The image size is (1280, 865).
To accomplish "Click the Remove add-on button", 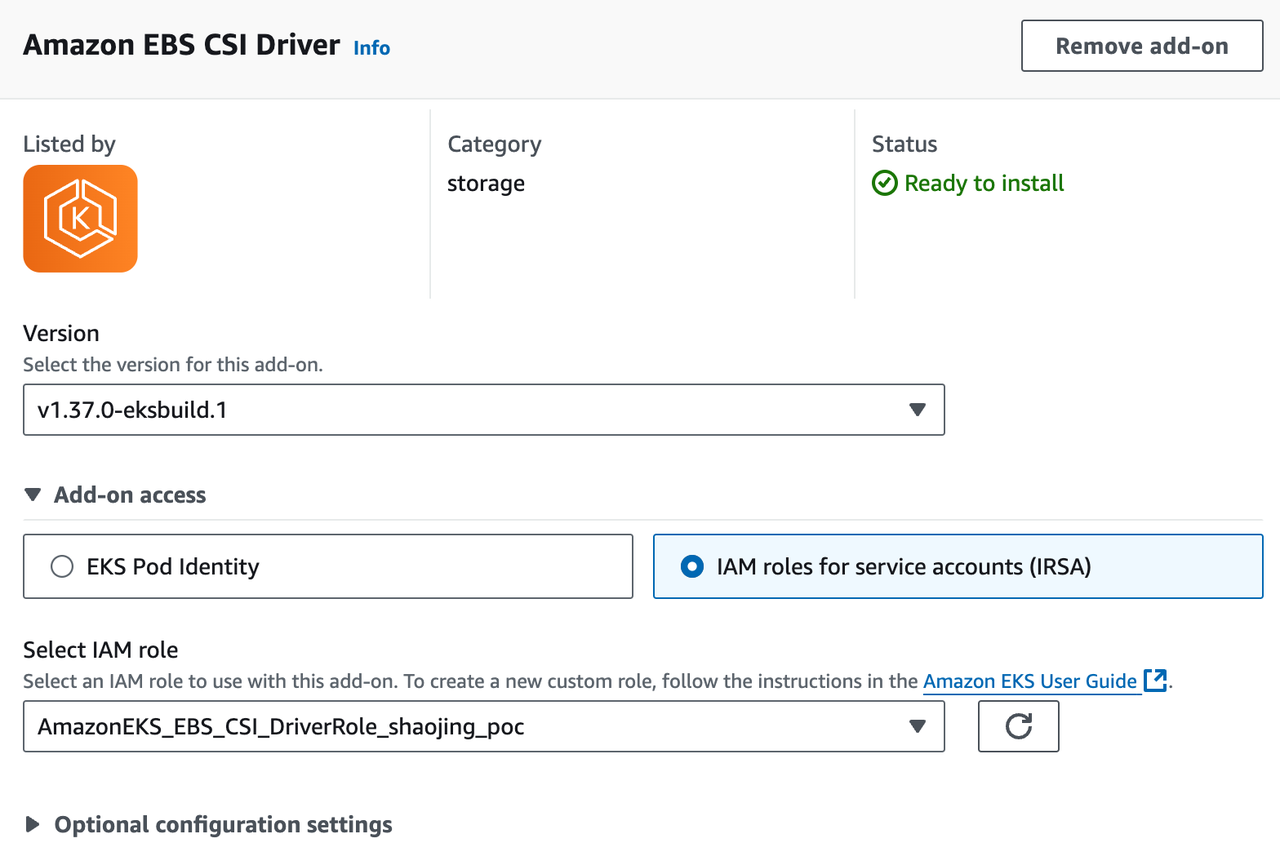I will (x=1142, y=46).
